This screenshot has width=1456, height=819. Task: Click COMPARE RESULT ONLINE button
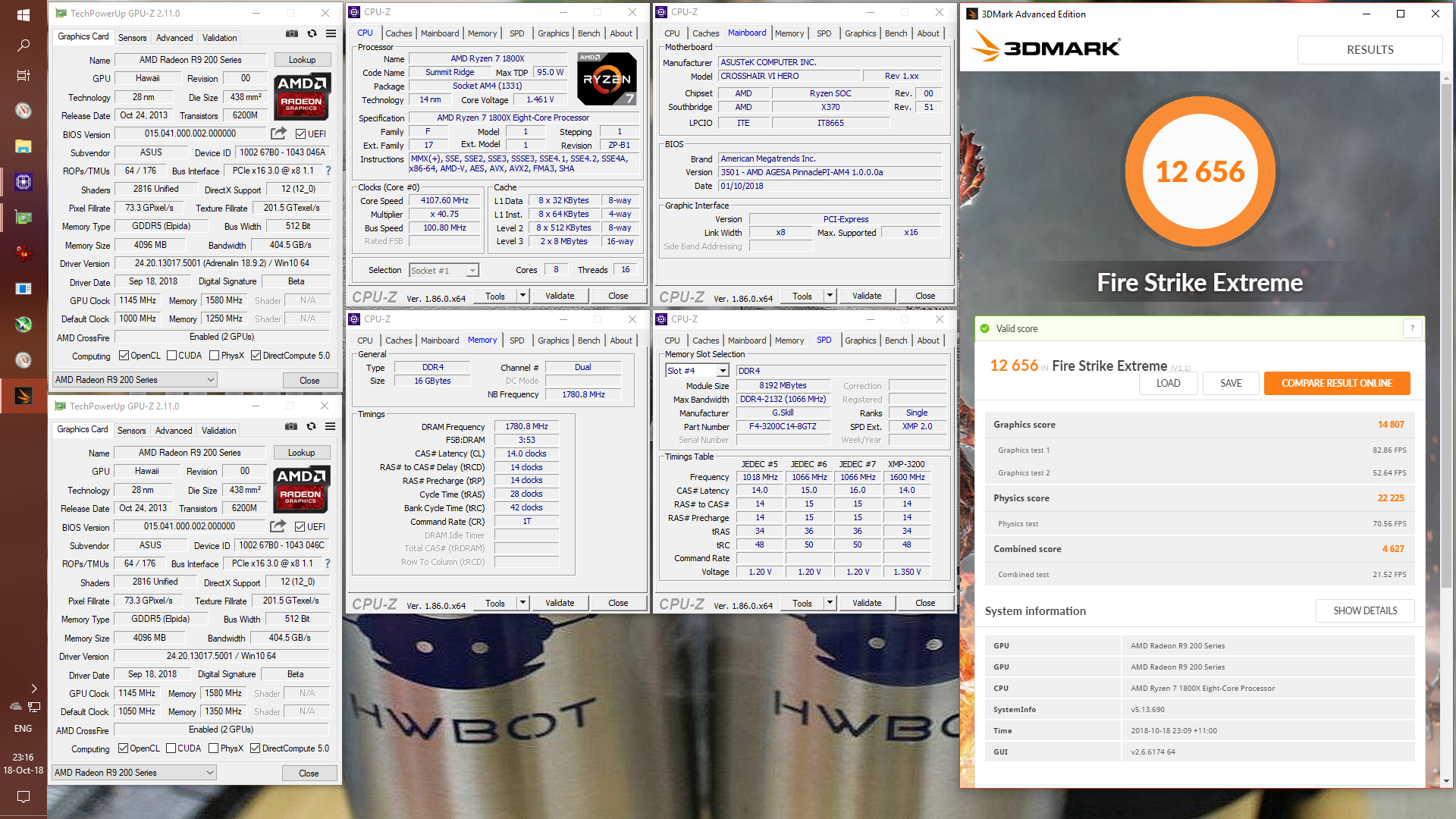pos(1336,383)
